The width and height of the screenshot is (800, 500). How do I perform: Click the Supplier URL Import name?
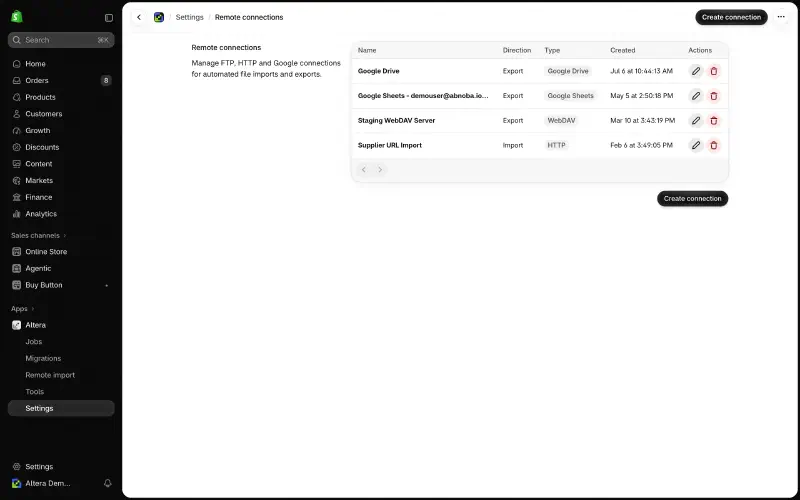390,145
